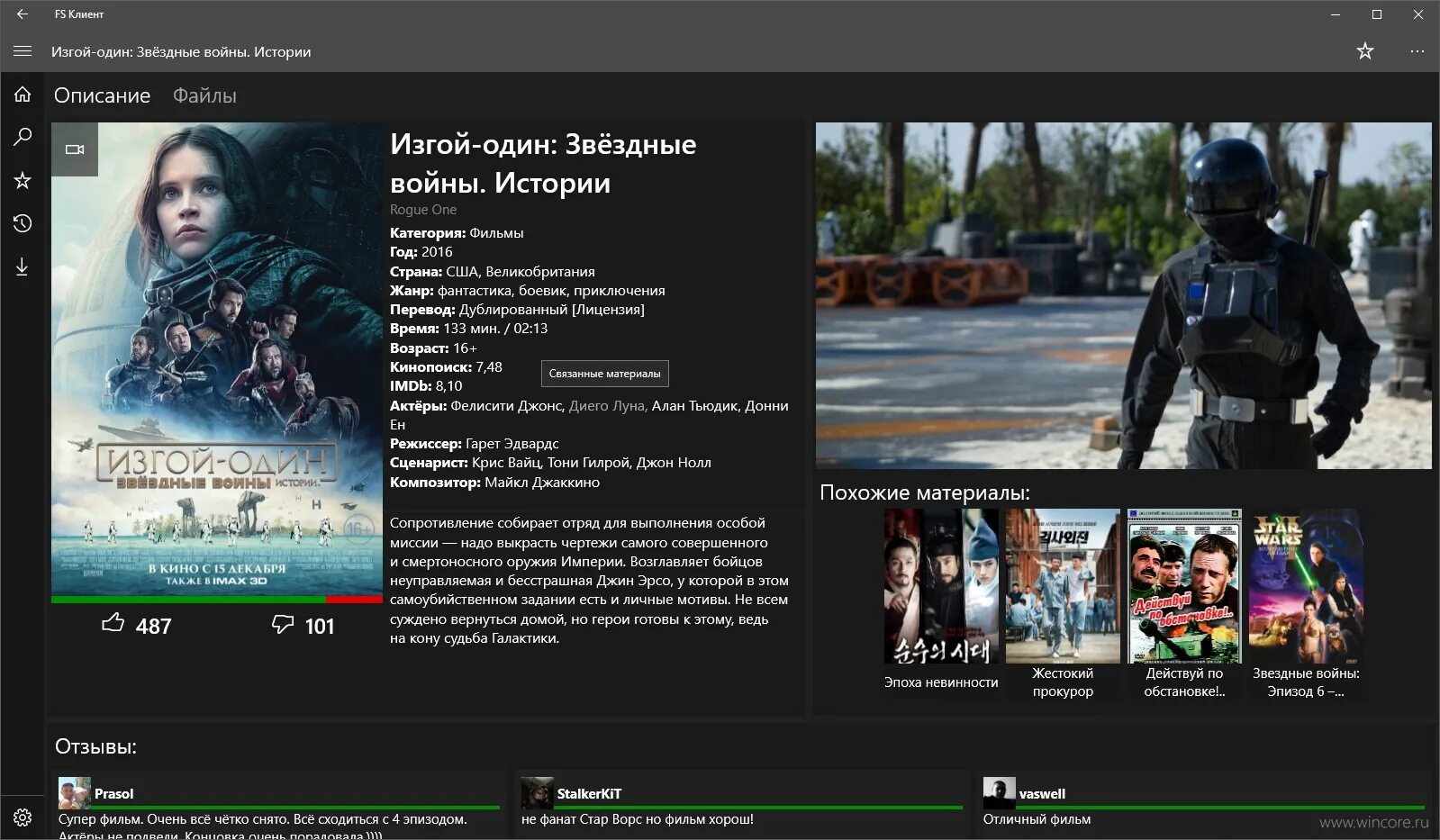Click the Кинопоиск rating 7,48
The width and height of the screenshot is (1440, 840).
click(x=489, y=367)
